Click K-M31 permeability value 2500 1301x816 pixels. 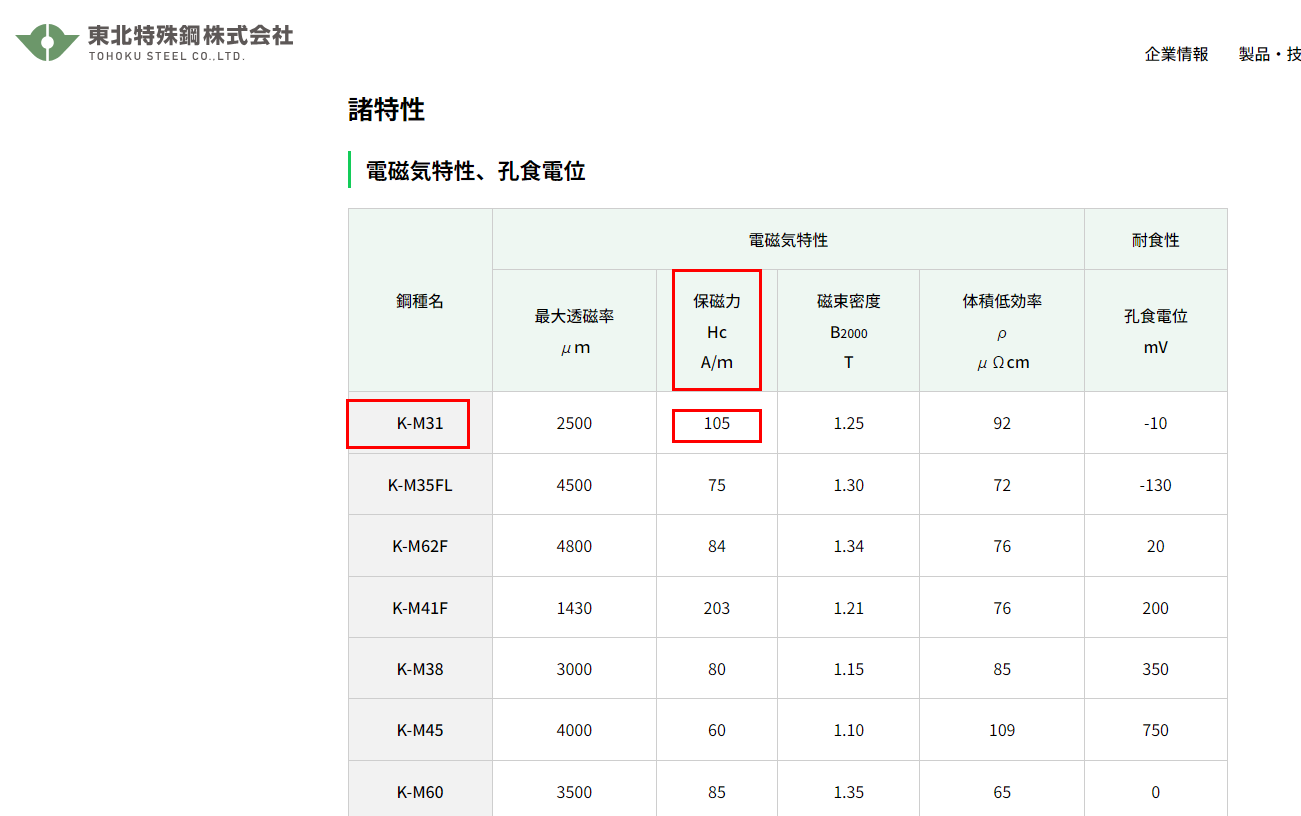tap(574, 423)
